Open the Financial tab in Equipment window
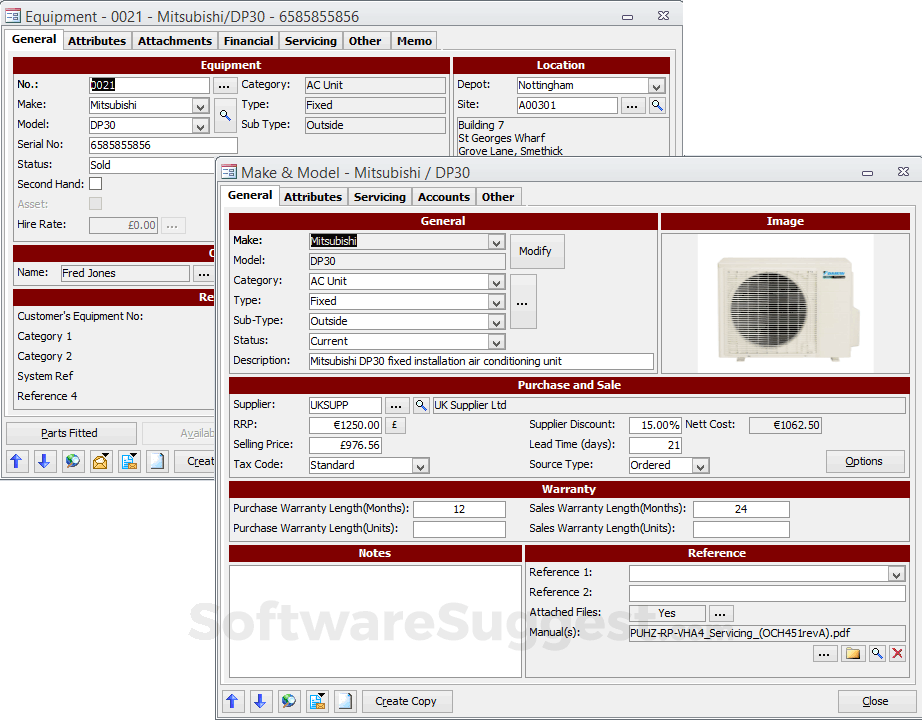The width and height of the screenshot is (922, 720). tap(248, 41)
